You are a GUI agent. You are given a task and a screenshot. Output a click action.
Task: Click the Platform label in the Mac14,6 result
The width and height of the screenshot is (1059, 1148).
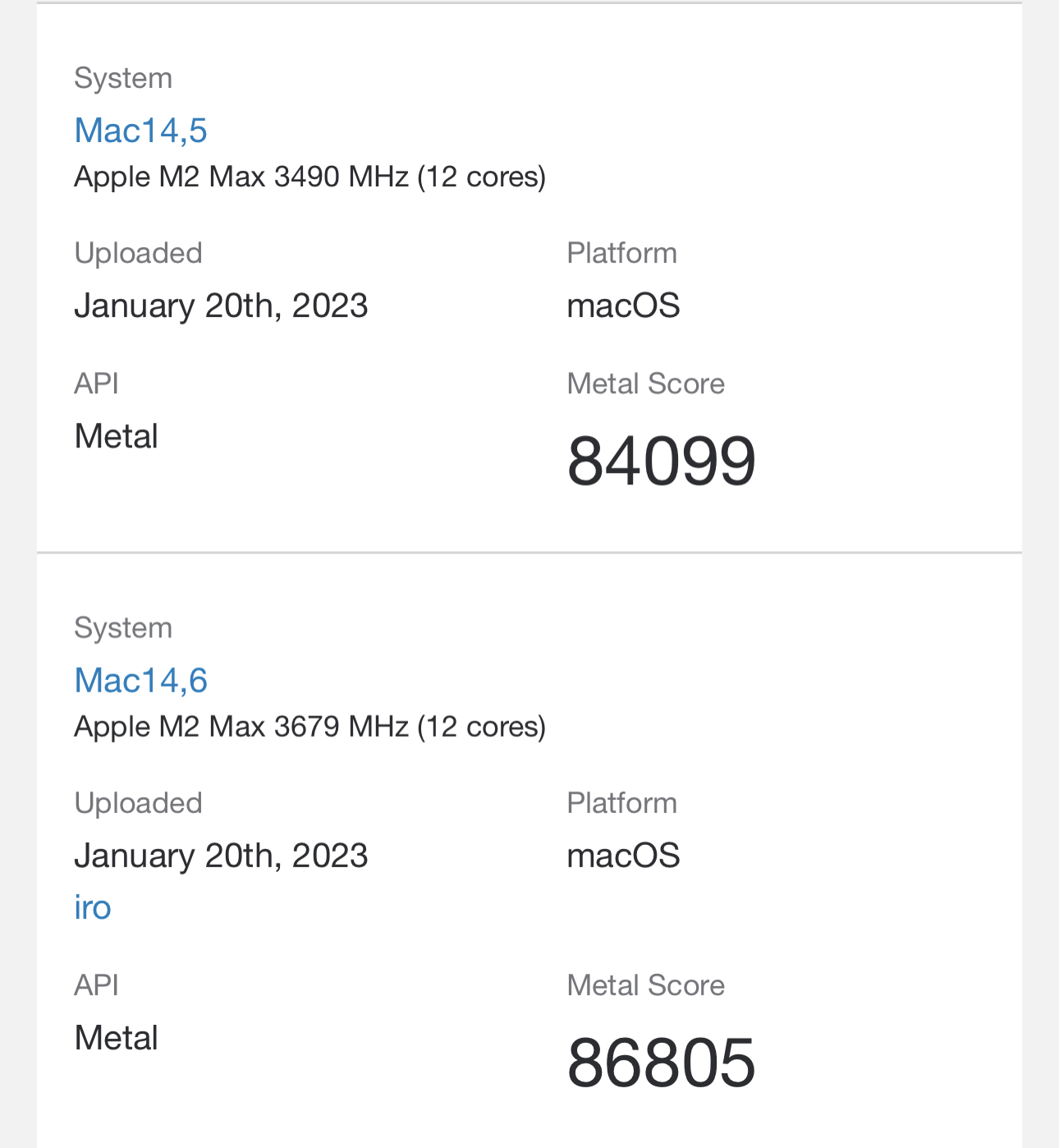click(x=621, y=803)
